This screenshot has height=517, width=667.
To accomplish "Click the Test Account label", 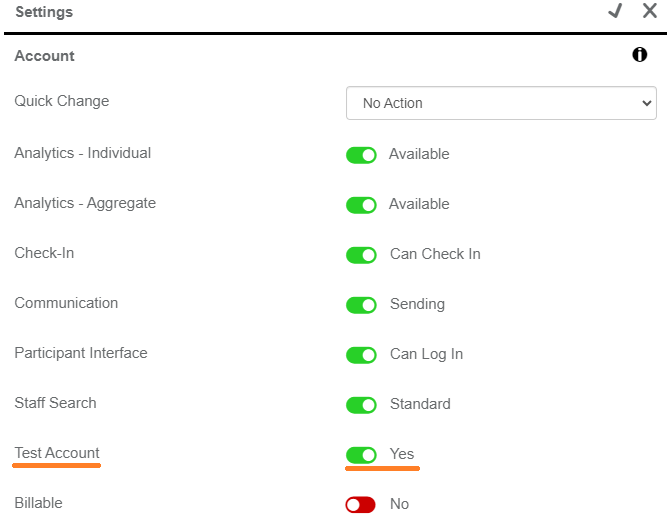I will click(x=57, y=453).
